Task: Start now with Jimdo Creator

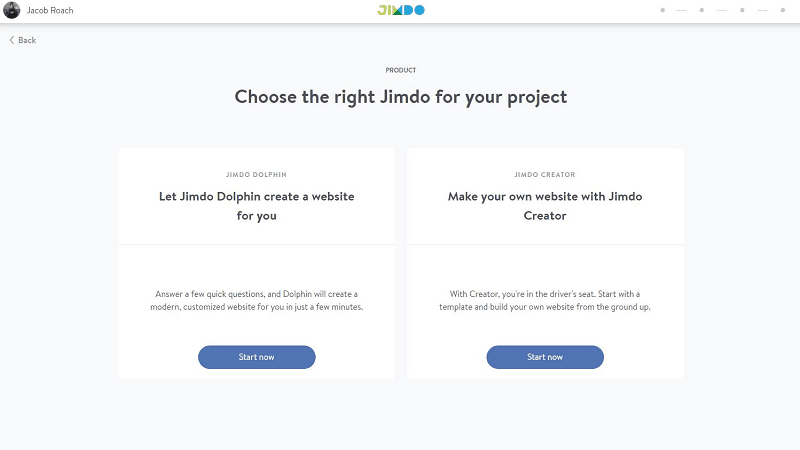Action: point(545,357)
